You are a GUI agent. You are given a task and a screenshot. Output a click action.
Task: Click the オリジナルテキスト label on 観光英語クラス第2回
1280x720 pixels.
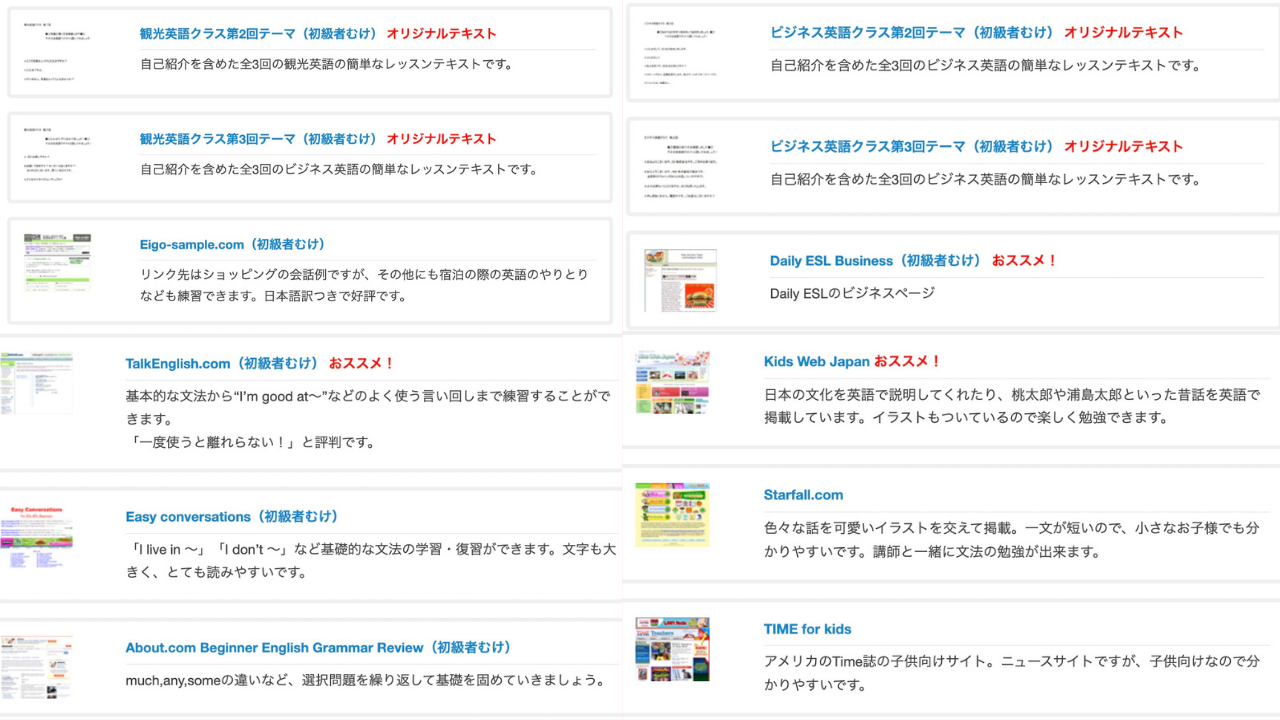point(441,33)
